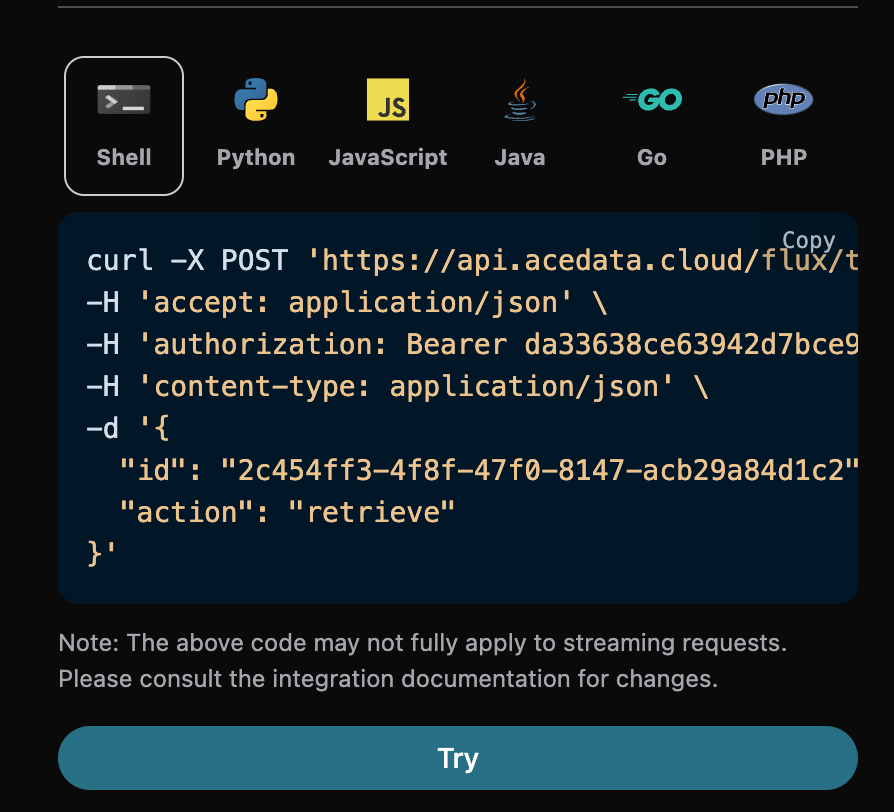Click the Java coffee cup icon
This screenshot has width=894, height=812.
(x=520, y=100)
